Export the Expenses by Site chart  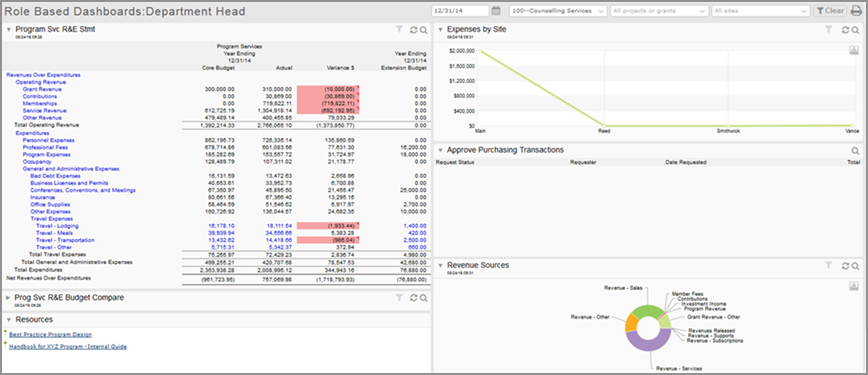coord(853,50)
